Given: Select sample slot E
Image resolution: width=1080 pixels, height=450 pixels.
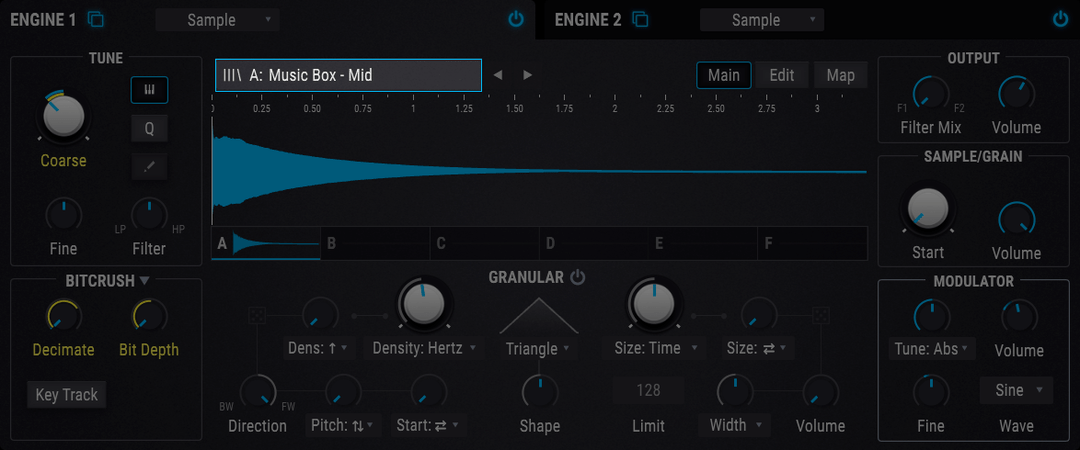Looking at the screenshot, I should click(703, 243).
